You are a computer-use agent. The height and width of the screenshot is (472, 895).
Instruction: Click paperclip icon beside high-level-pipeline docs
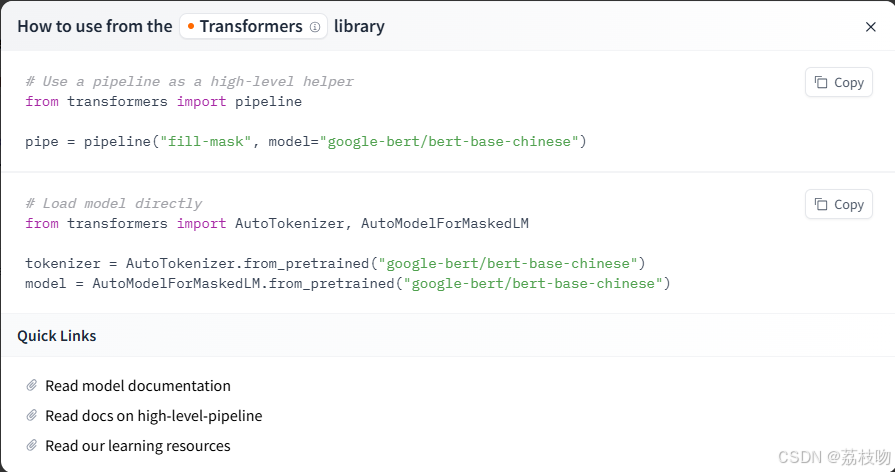pyautogui.click(x=32, y=415)
